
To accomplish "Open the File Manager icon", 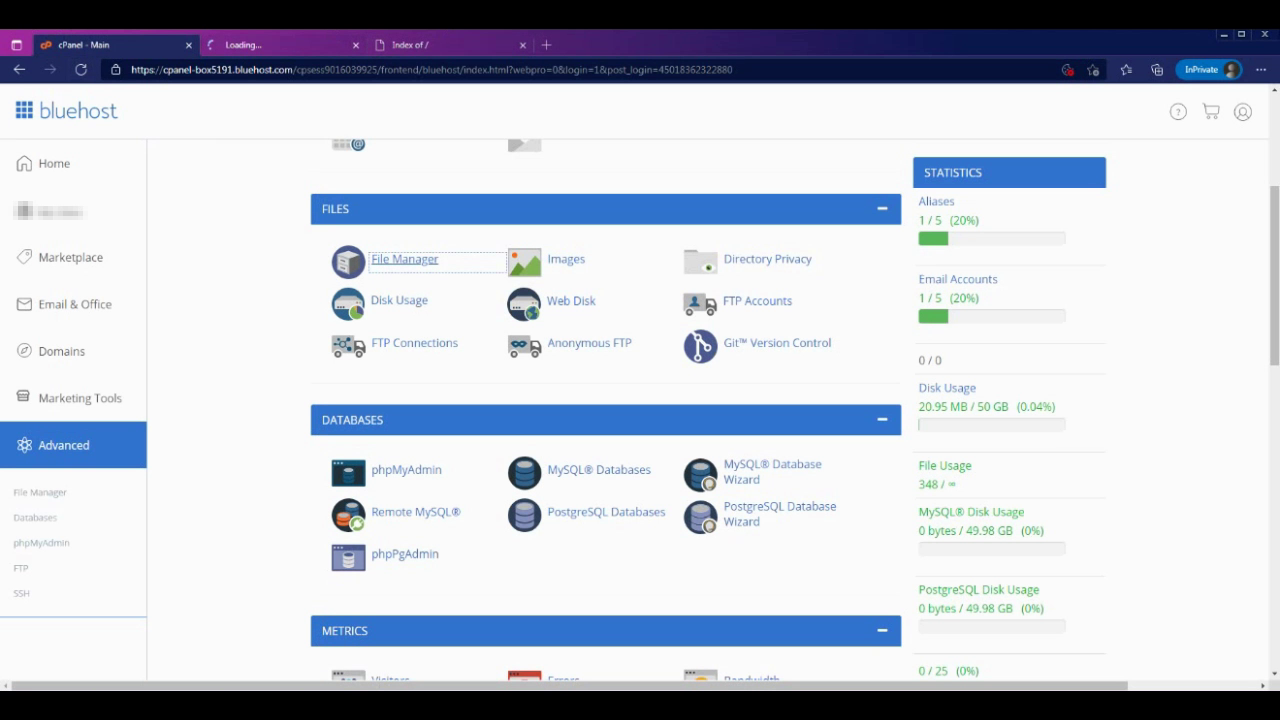I will tap(348, 262).
